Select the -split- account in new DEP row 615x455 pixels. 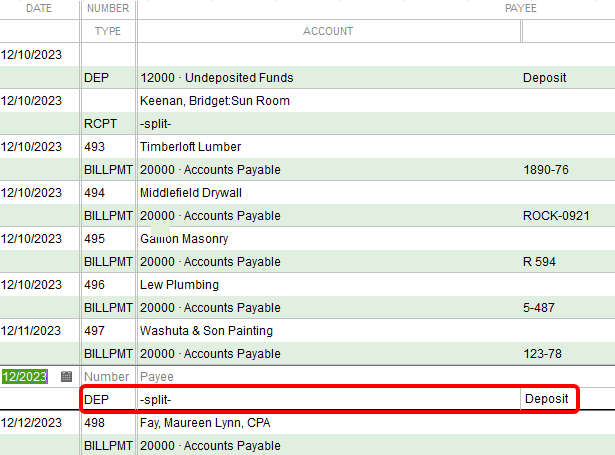click(156, 400)
